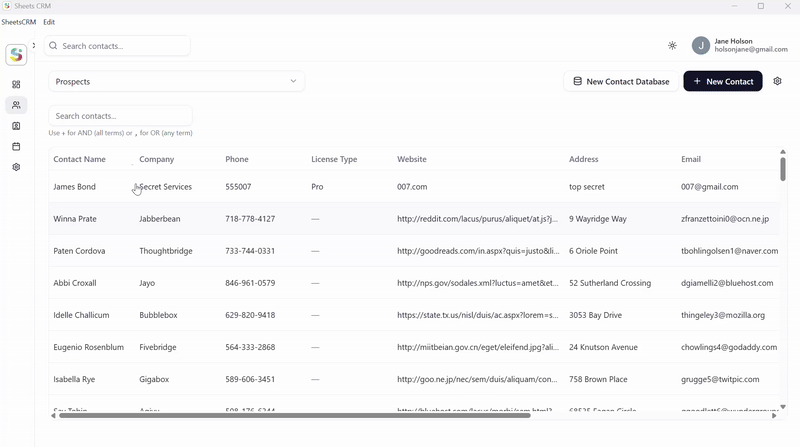
Task: Select the Idelle Challicum contact name
Action: click(x=81, y=315)
